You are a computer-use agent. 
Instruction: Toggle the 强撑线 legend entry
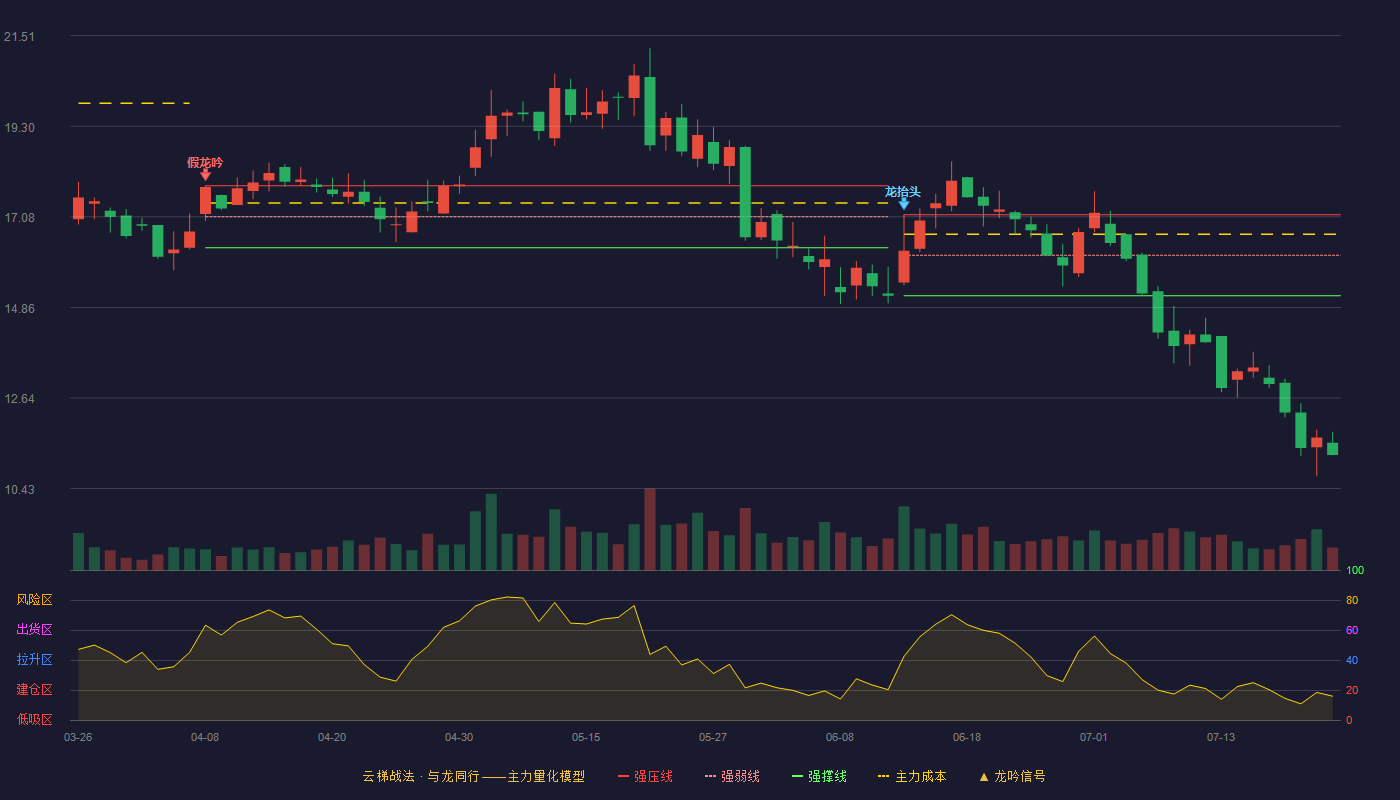[x=819, y=776]
